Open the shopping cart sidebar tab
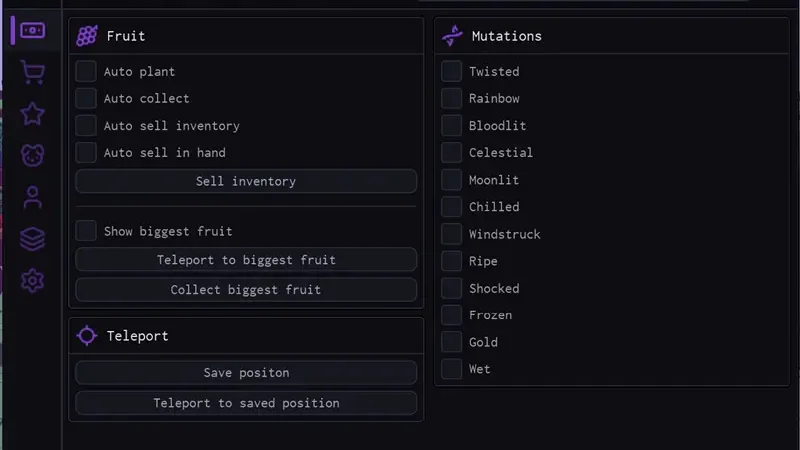The width and height of the screenshot is (800, 450). point(32,73)
